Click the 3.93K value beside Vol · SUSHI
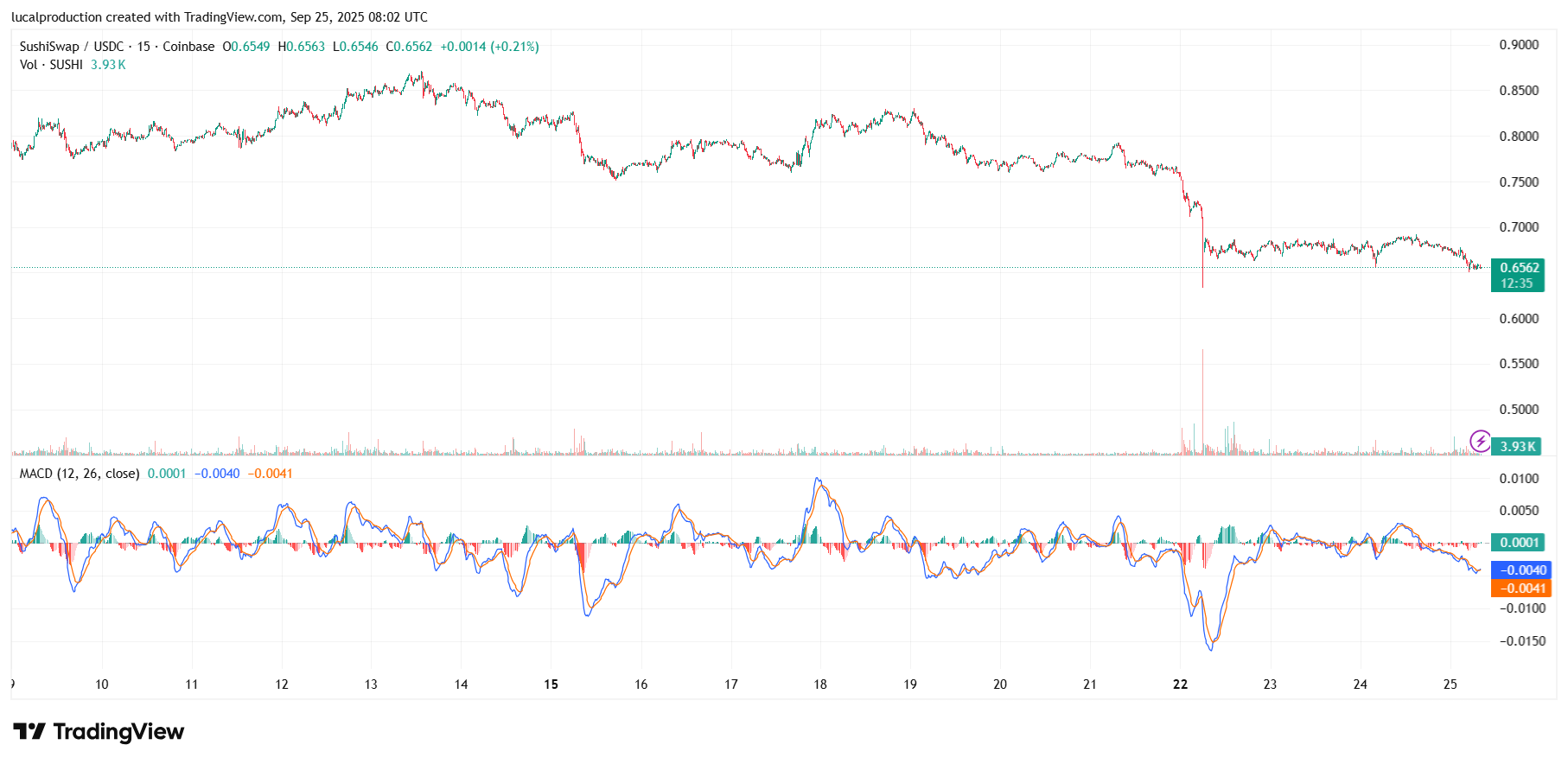 tap(108, 65)
